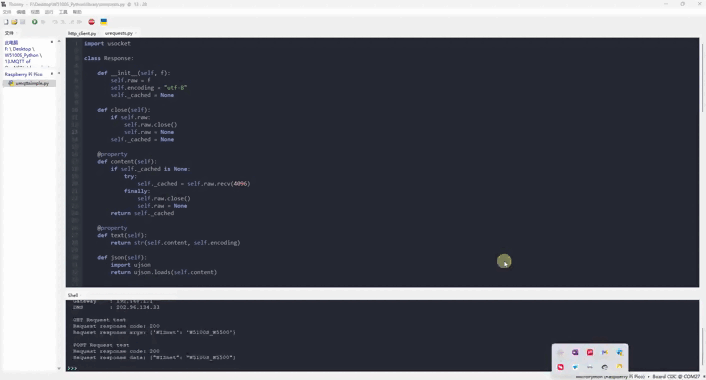
Task: Click the DNS 202.96.134.33 shell line
Action: 116,307
